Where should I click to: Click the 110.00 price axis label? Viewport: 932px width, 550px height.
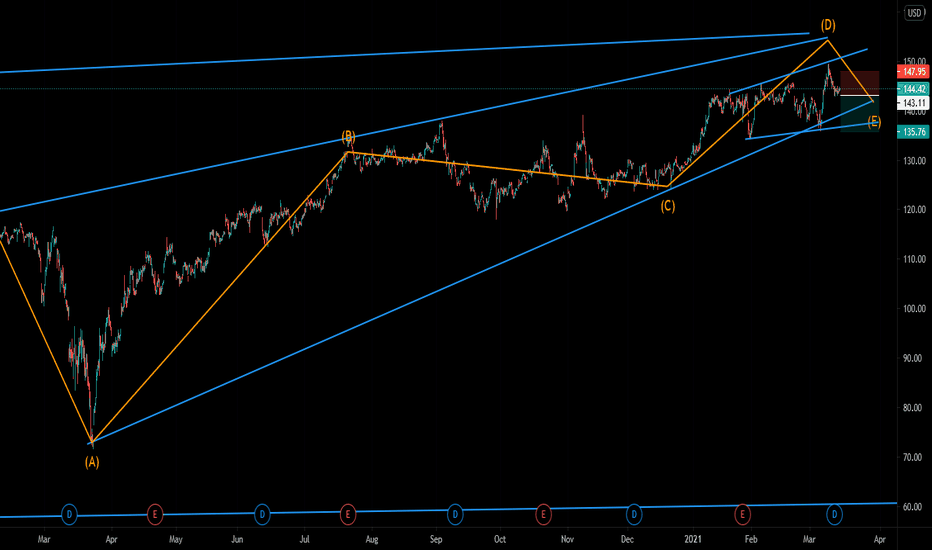click(914, 259)
